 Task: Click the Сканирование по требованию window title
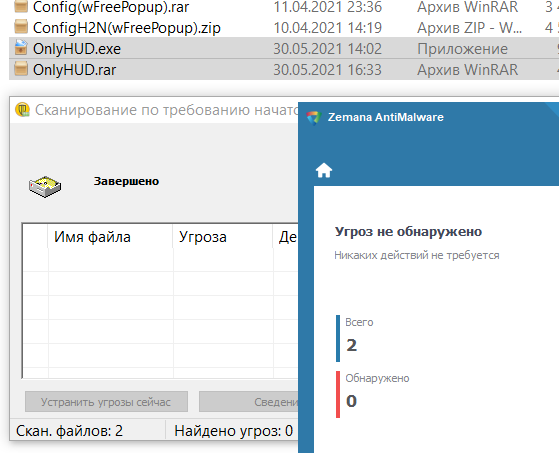[x=166, y=110]
